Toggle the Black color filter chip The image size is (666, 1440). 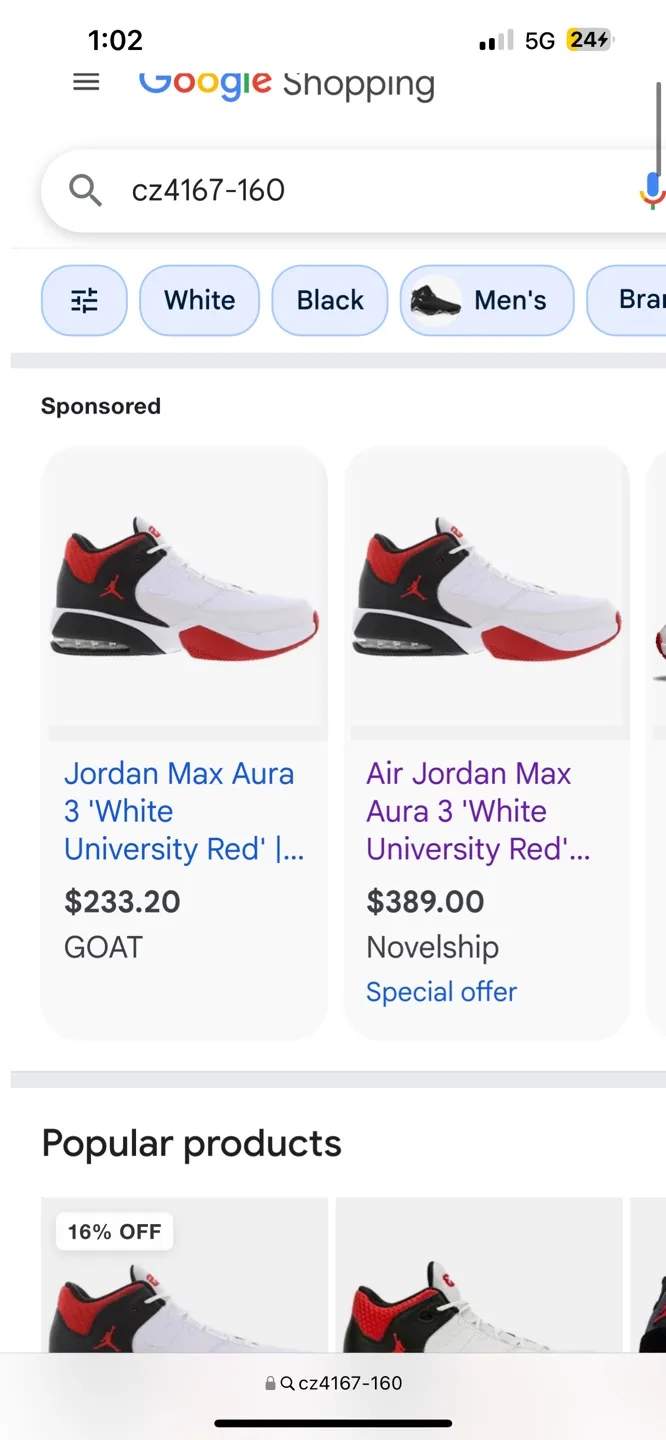[x=329, y=300]
